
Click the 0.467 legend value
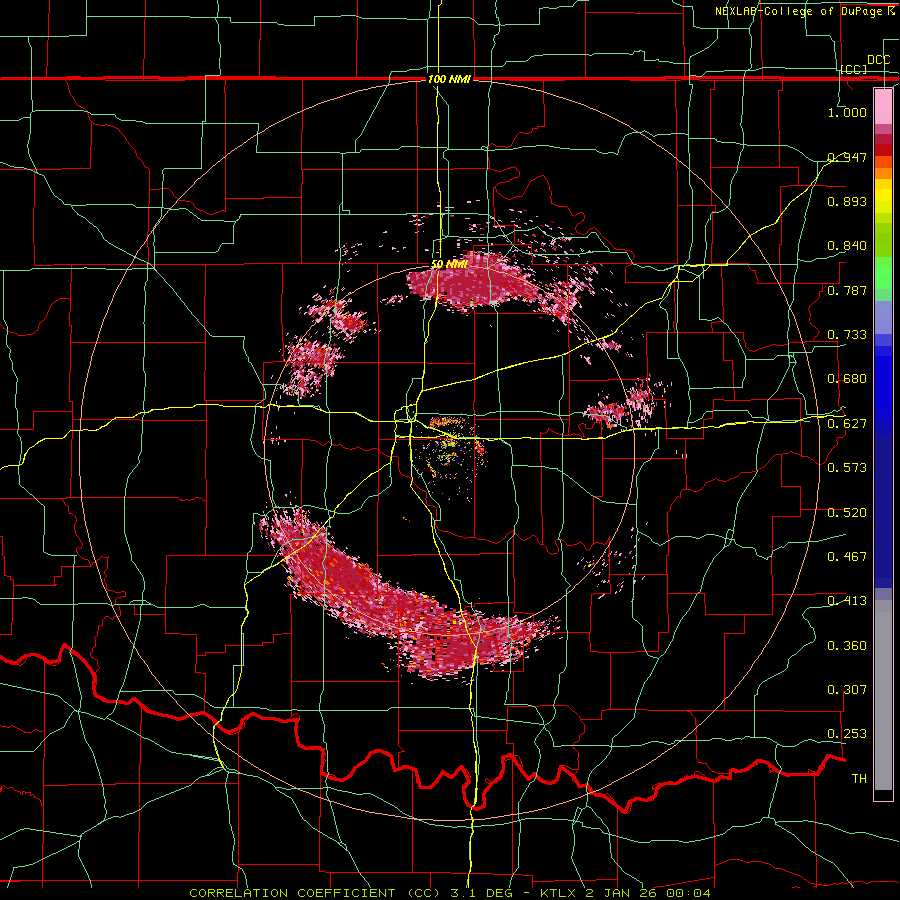[847, 557]
